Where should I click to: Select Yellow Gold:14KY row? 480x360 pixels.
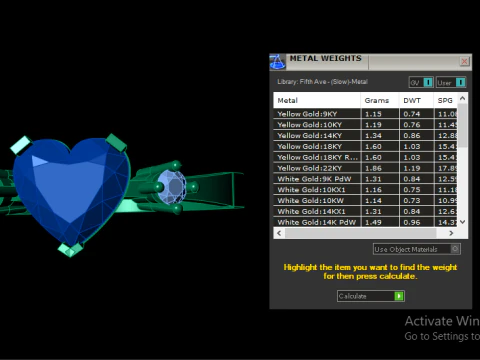tap(365, 136)
